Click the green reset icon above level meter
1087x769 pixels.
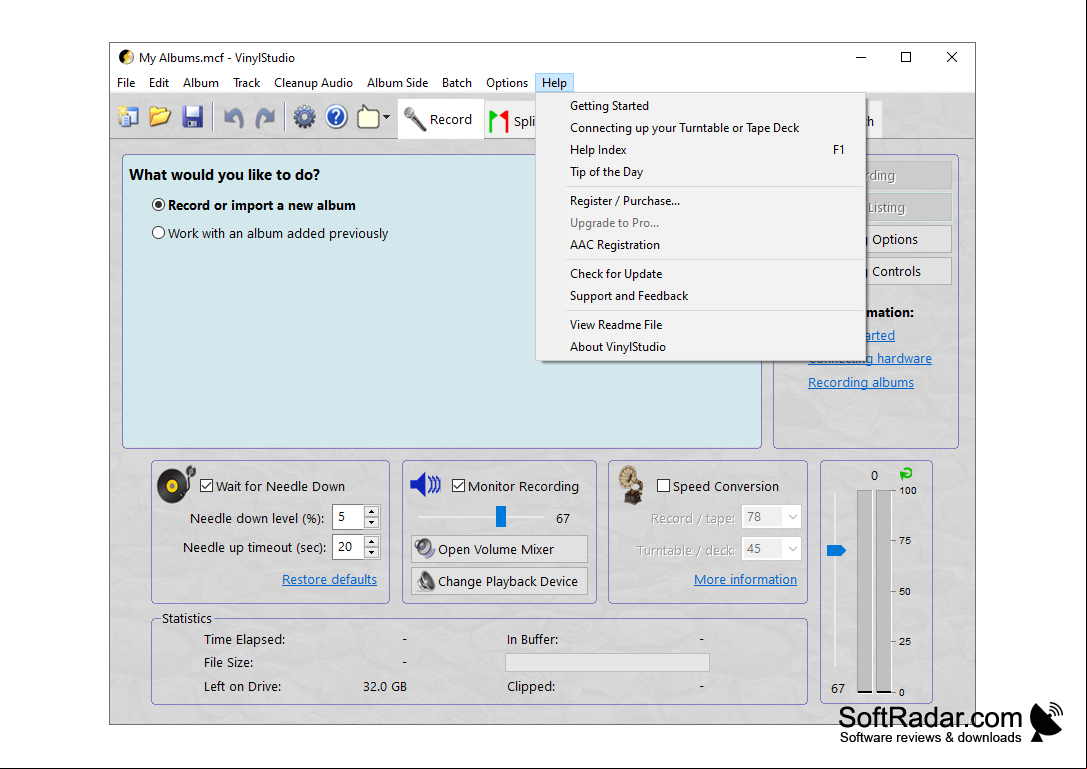tap(905, 474)
